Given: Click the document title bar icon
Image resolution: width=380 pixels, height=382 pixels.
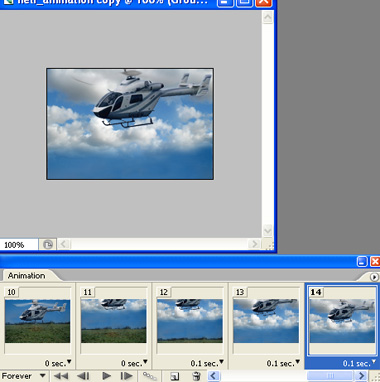Looking at the screenshot, I should (x=7, y=2).
